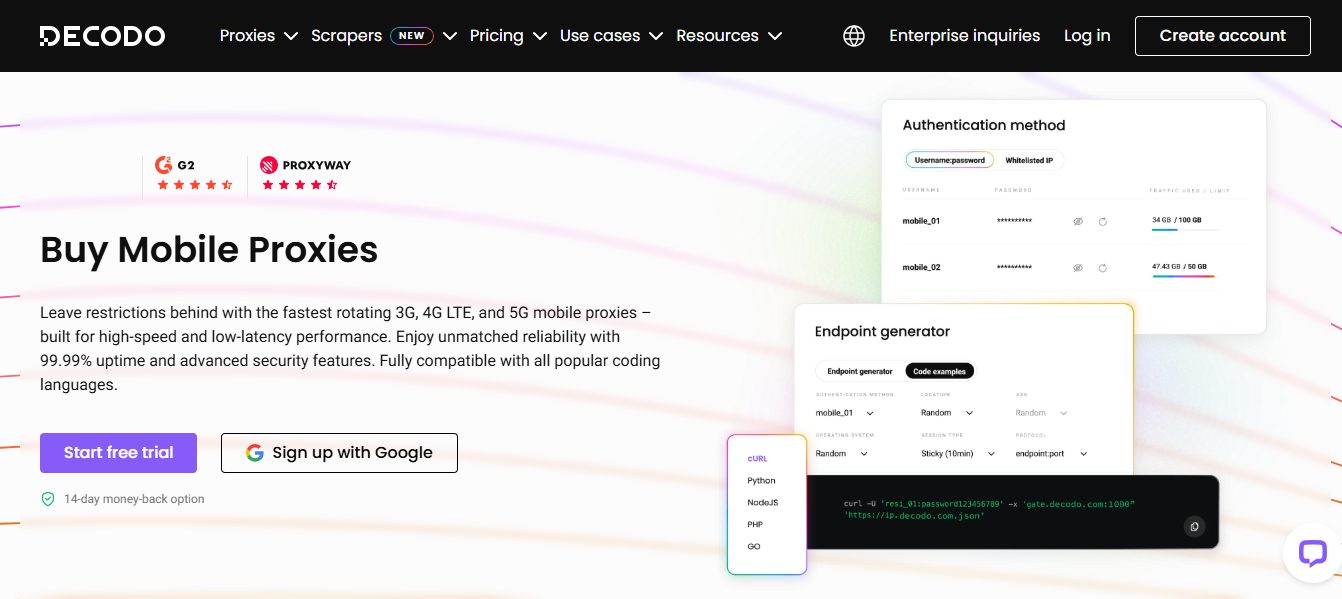Click the Enterprise inquiries link

point(965,36)
